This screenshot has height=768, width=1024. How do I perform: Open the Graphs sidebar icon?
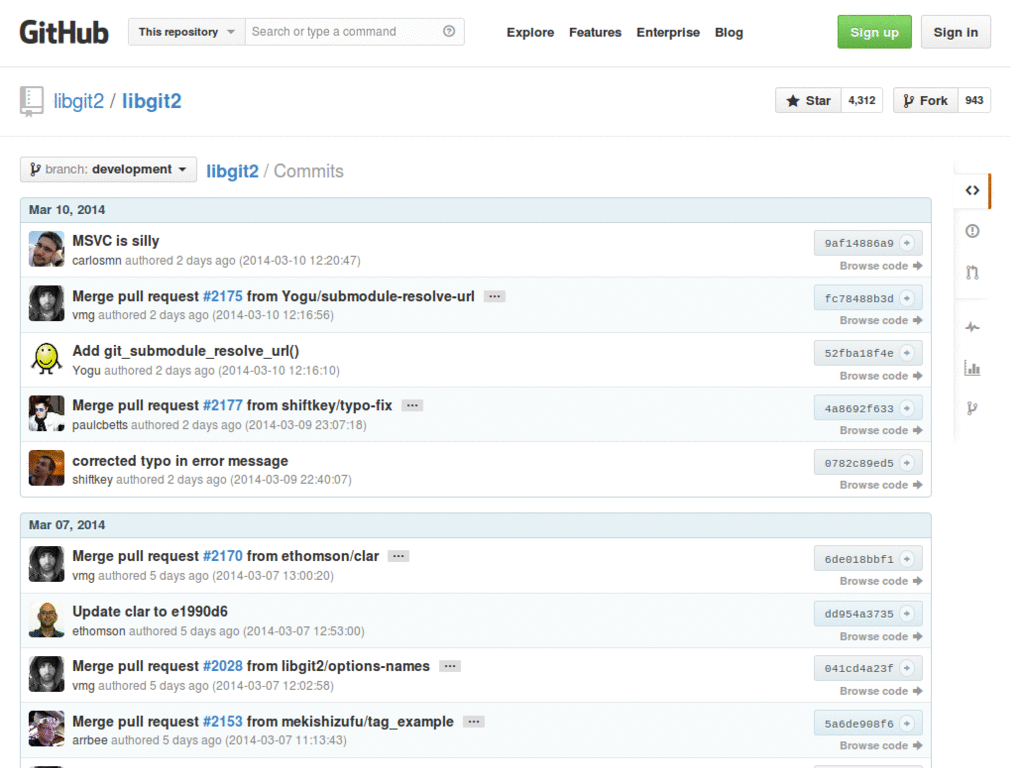[x=972, y=368]
